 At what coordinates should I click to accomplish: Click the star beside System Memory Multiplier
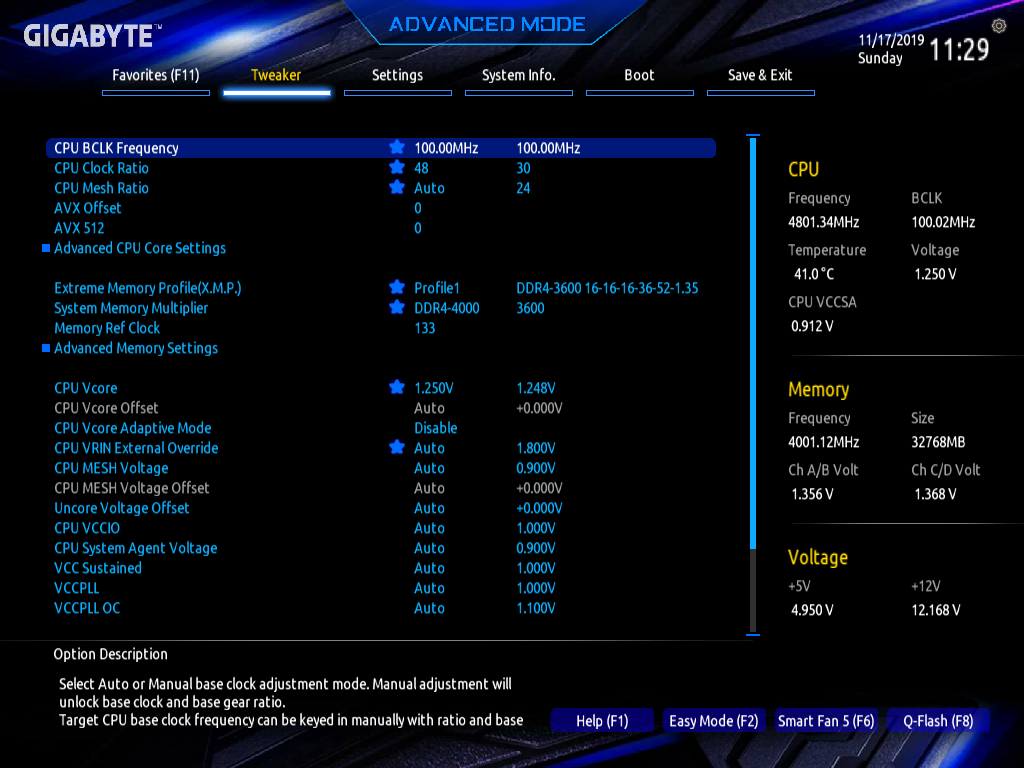pos(396,308)
